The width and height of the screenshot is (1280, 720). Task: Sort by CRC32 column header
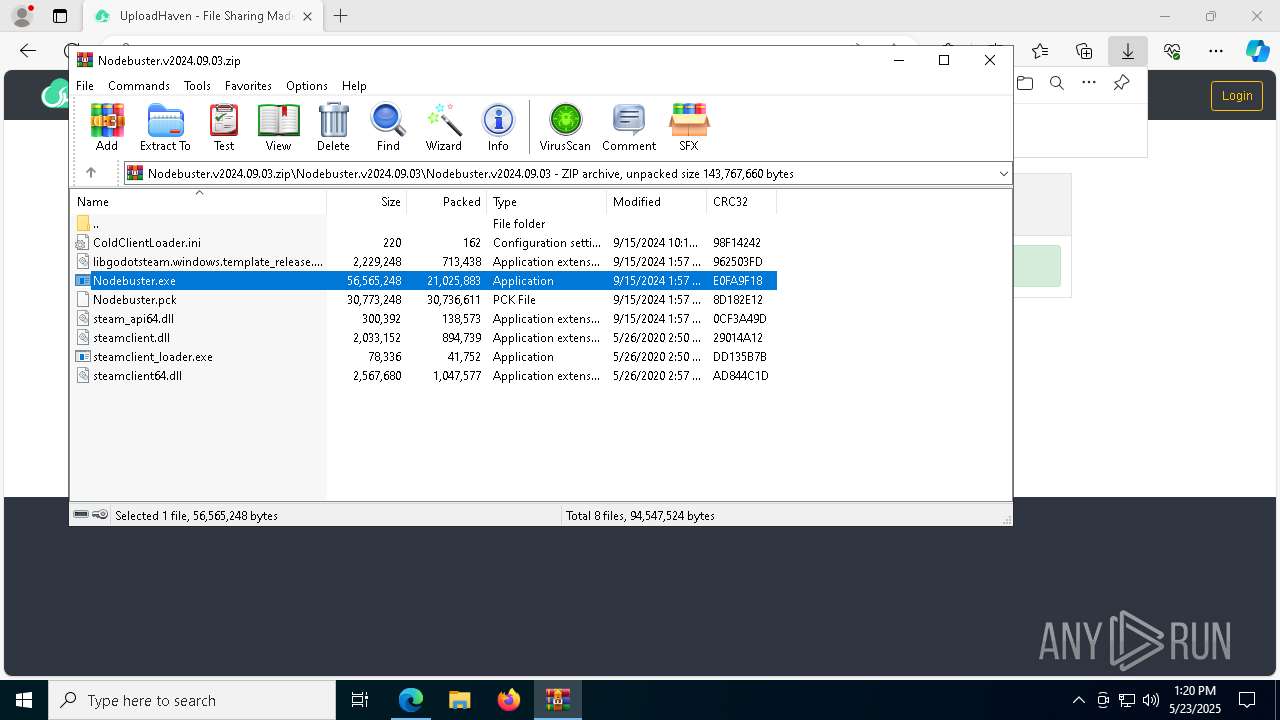coord(741,201)
